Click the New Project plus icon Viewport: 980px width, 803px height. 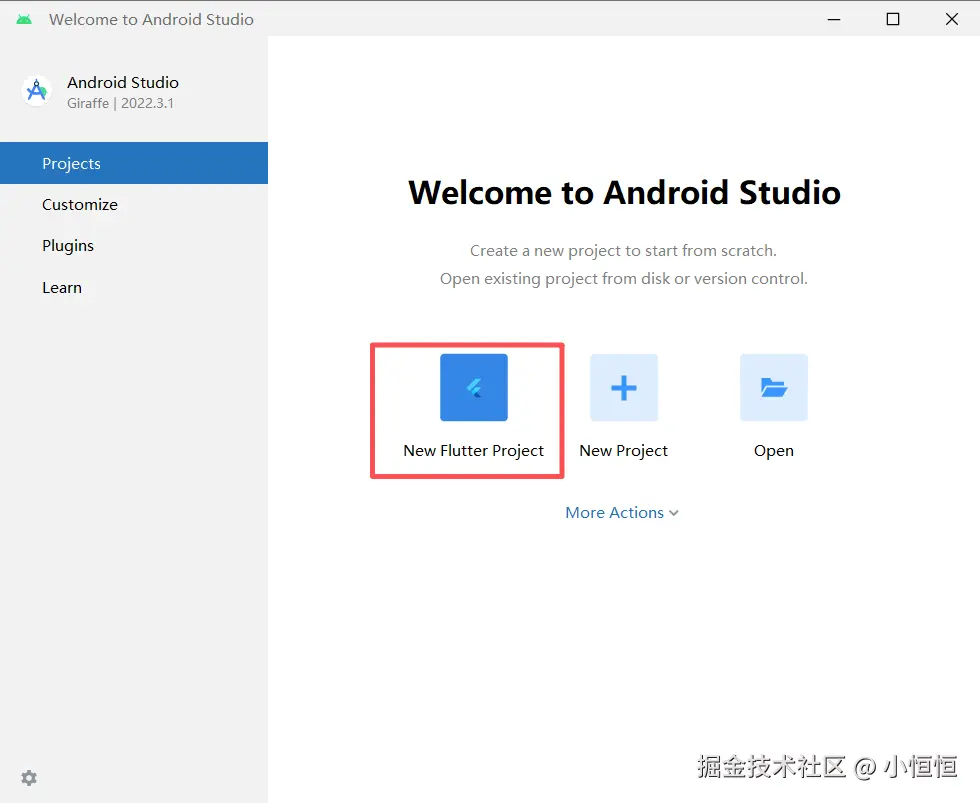(624, 387)
